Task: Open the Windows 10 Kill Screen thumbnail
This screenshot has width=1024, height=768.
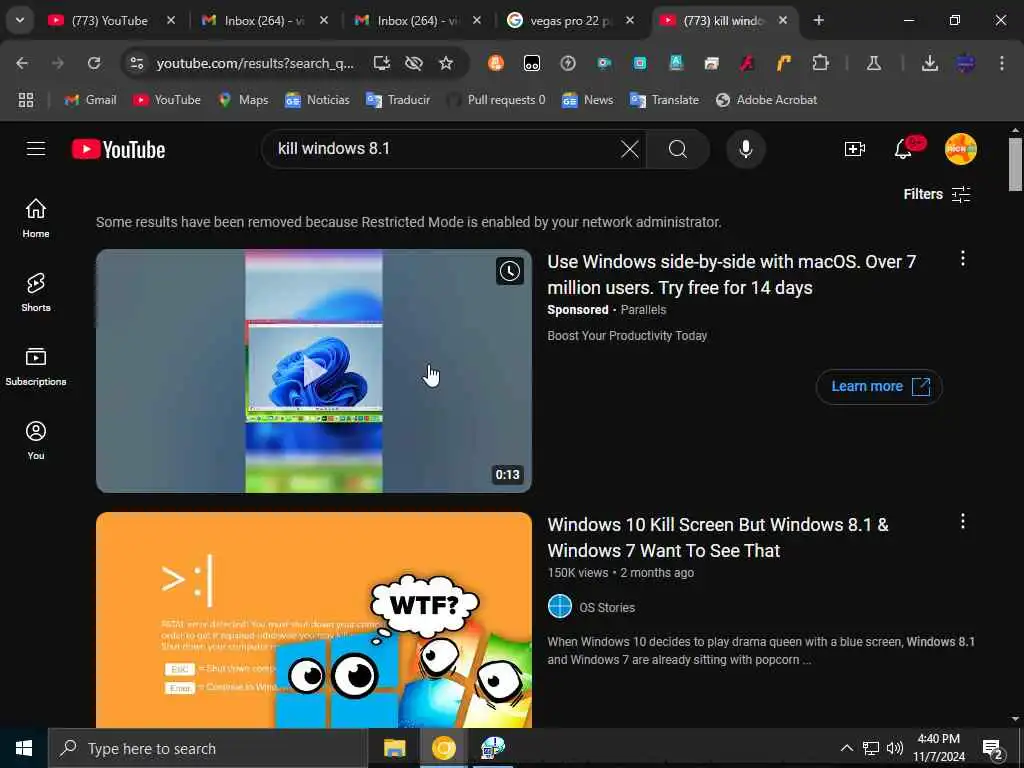Action: (x=314, y=620)
